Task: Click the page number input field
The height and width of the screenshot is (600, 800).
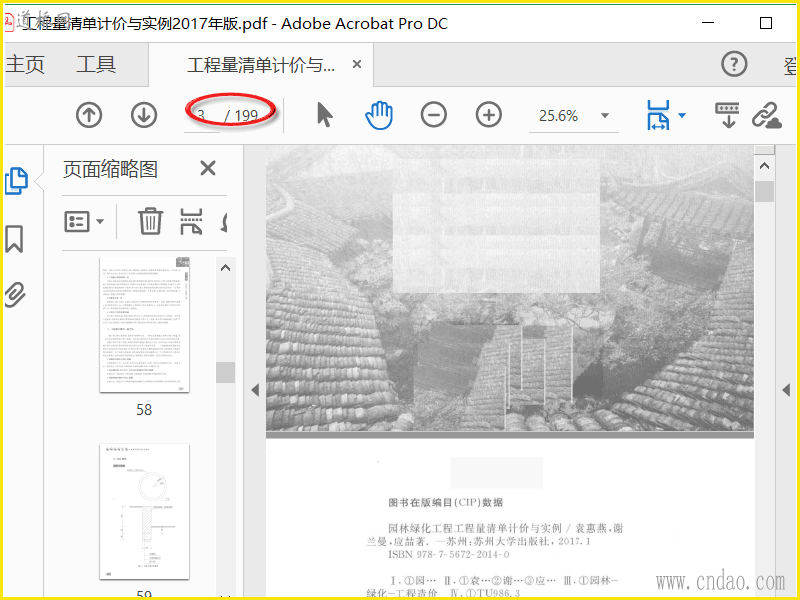Action: point(202,116)
